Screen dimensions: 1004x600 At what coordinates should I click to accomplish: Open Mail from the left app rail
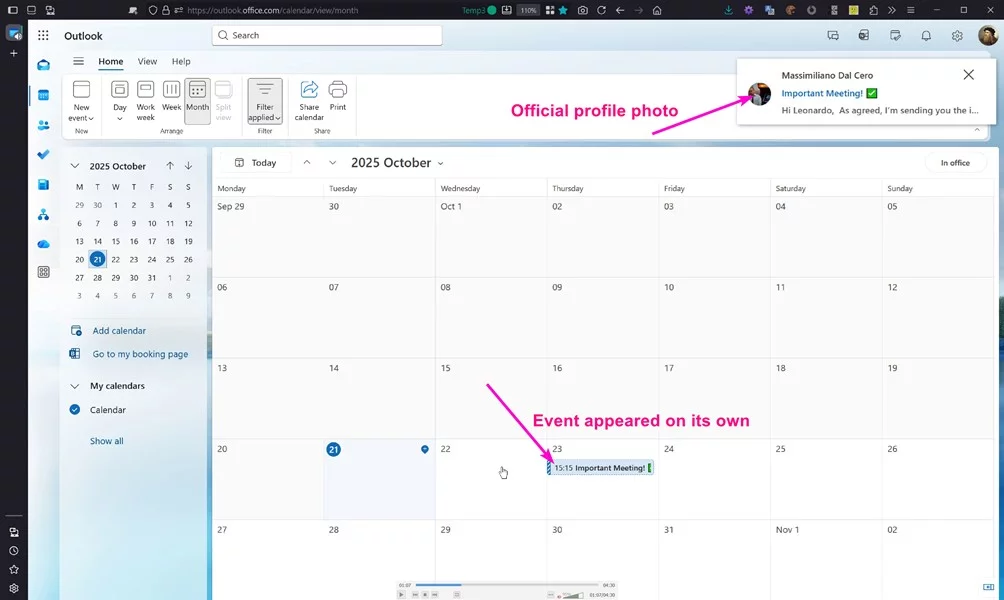tap(43, 65)
